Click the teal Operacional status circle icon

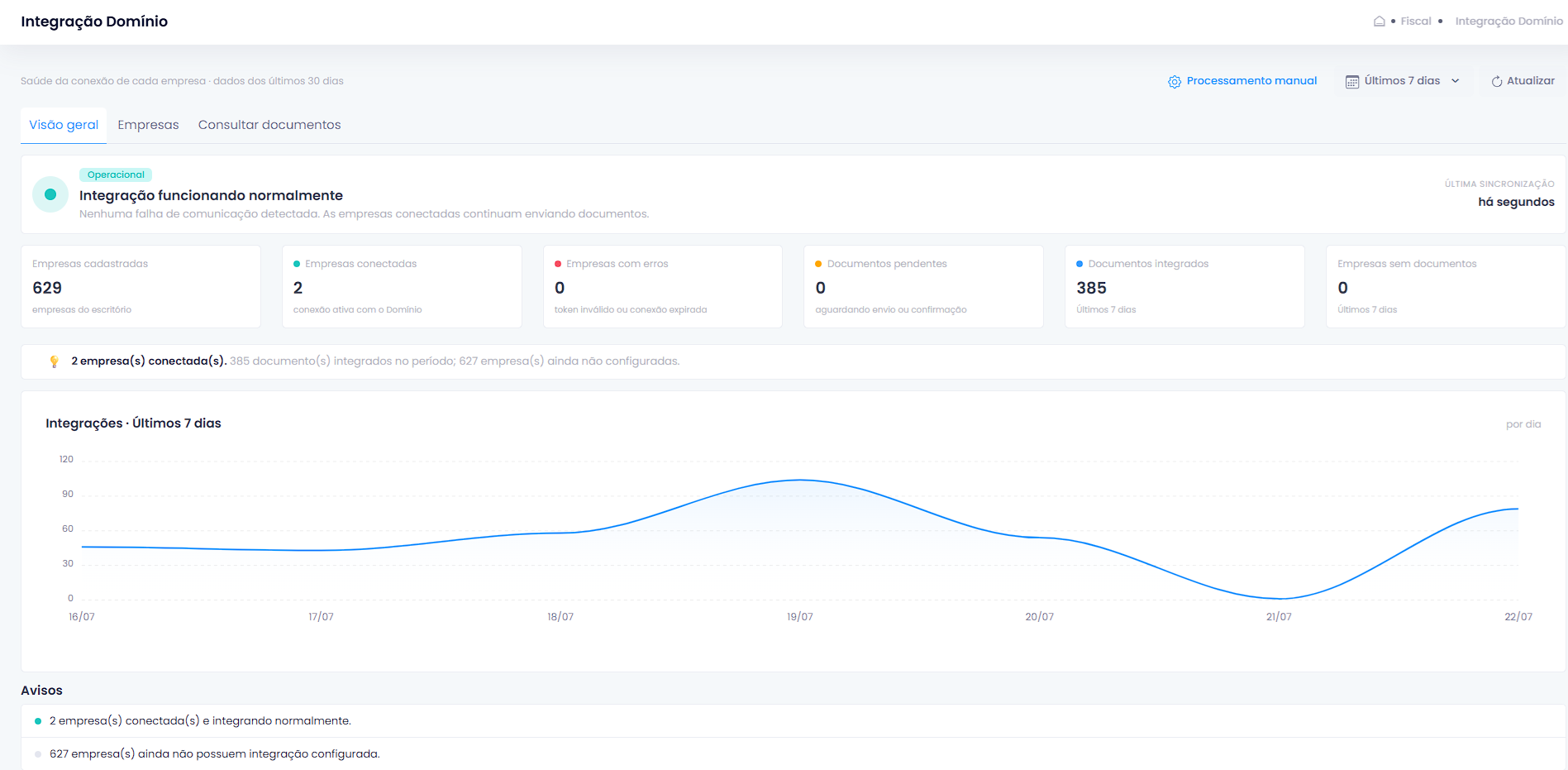point(50,194)
